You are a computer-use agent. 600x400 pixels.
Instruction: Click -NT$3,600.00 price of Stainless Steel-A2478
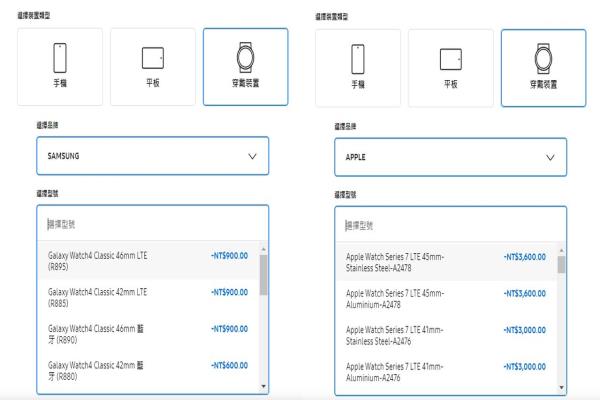525,257
